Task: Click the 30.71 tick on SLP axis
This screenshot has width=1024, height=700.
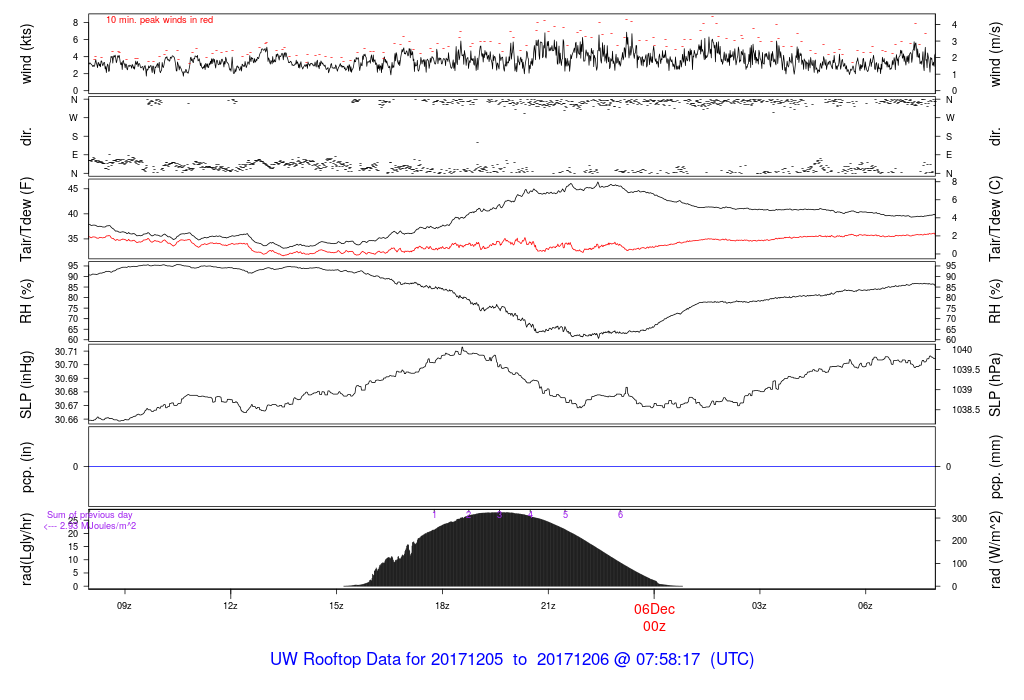Action: tap(67, 351)
